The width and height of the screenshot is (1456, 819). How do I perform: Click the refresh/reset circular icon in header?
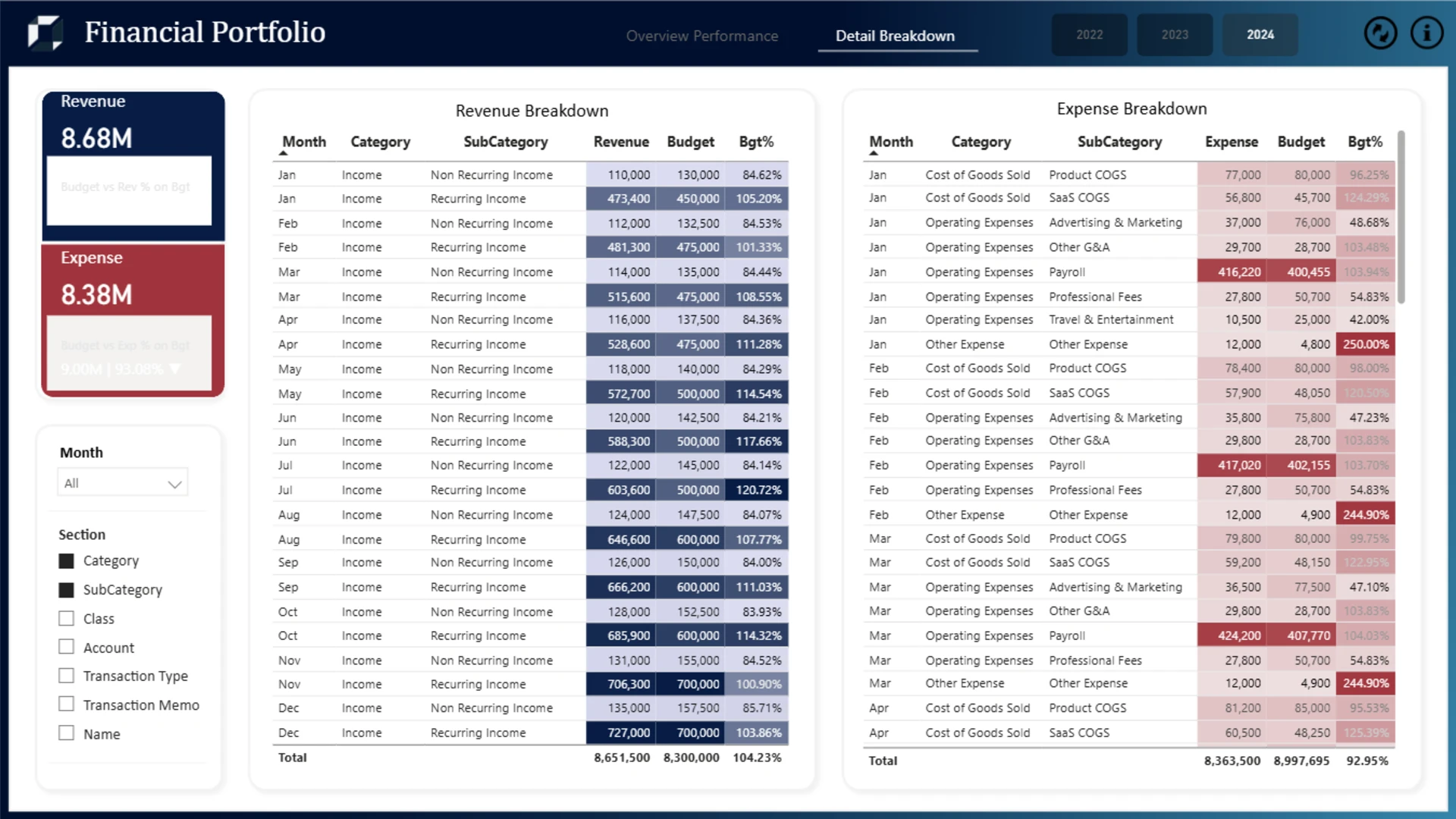point(1380,33)
